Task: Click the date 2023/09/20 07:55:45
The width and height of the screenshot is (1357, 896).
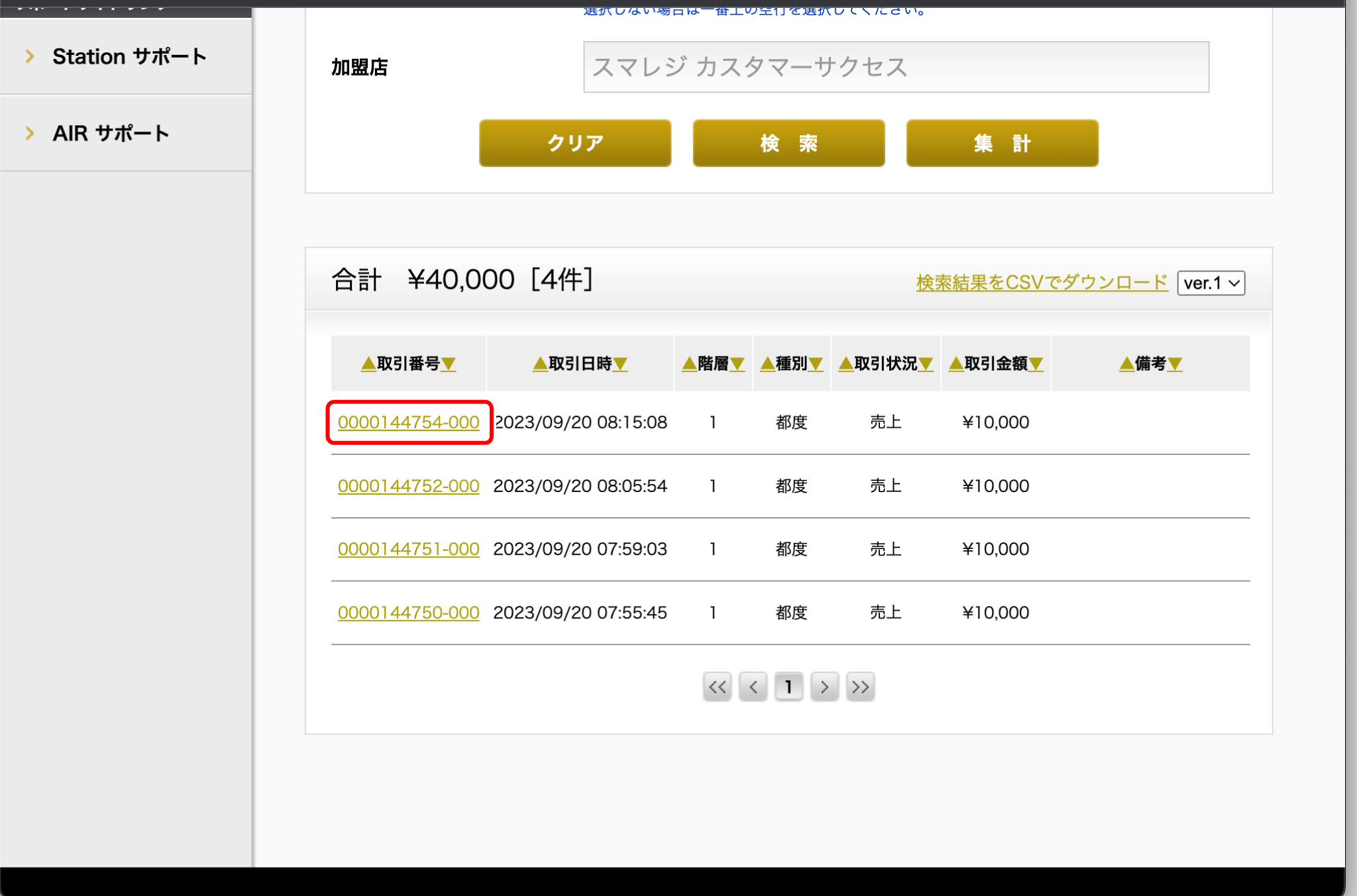Action: pos(580,613)
